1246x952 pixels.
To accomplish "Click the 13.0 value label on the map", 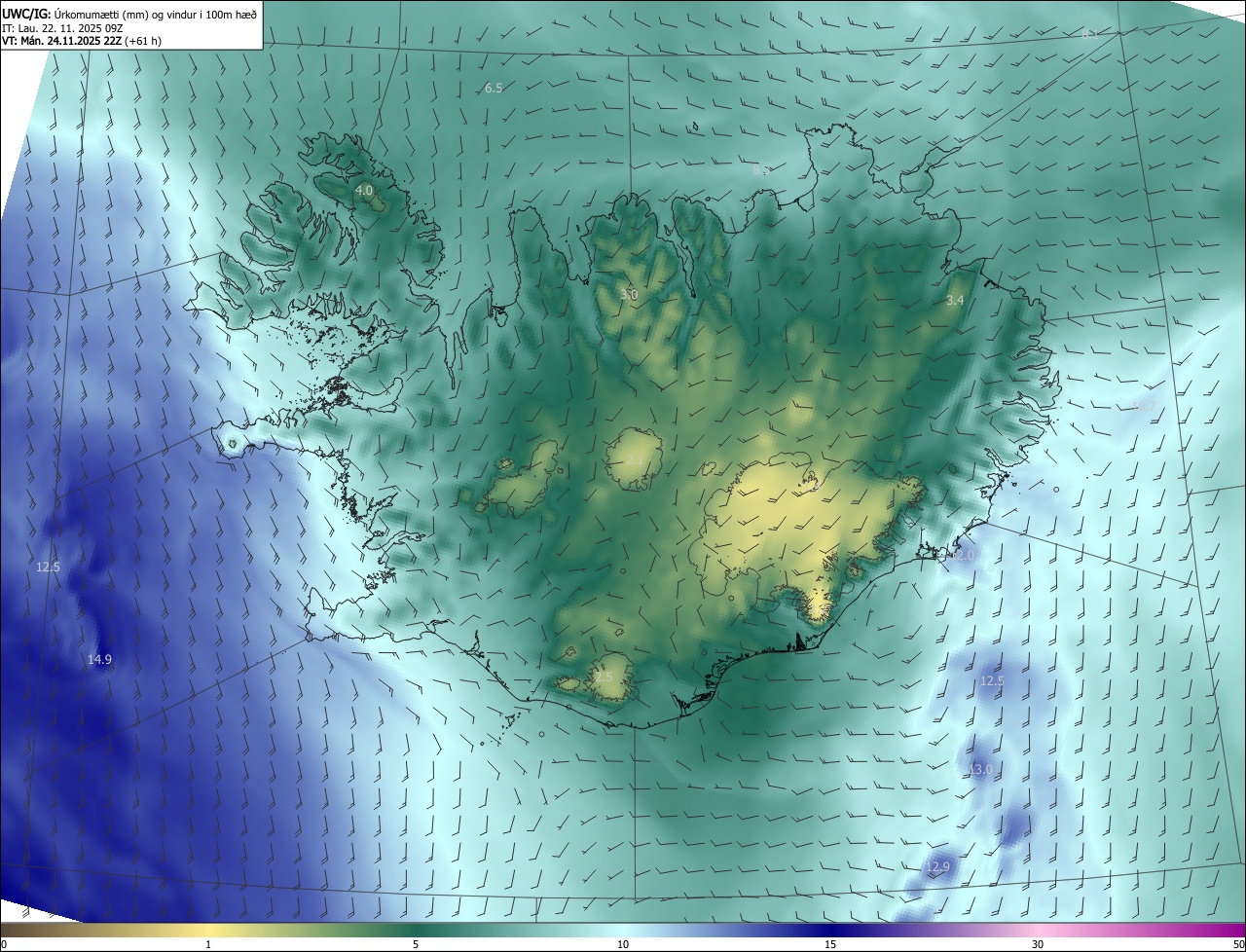I will click(980, 770).
